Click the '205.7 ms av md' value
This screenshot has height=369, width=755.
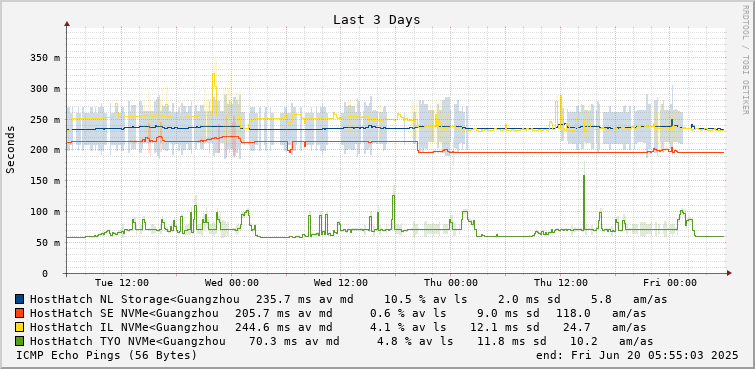point(284,313)
